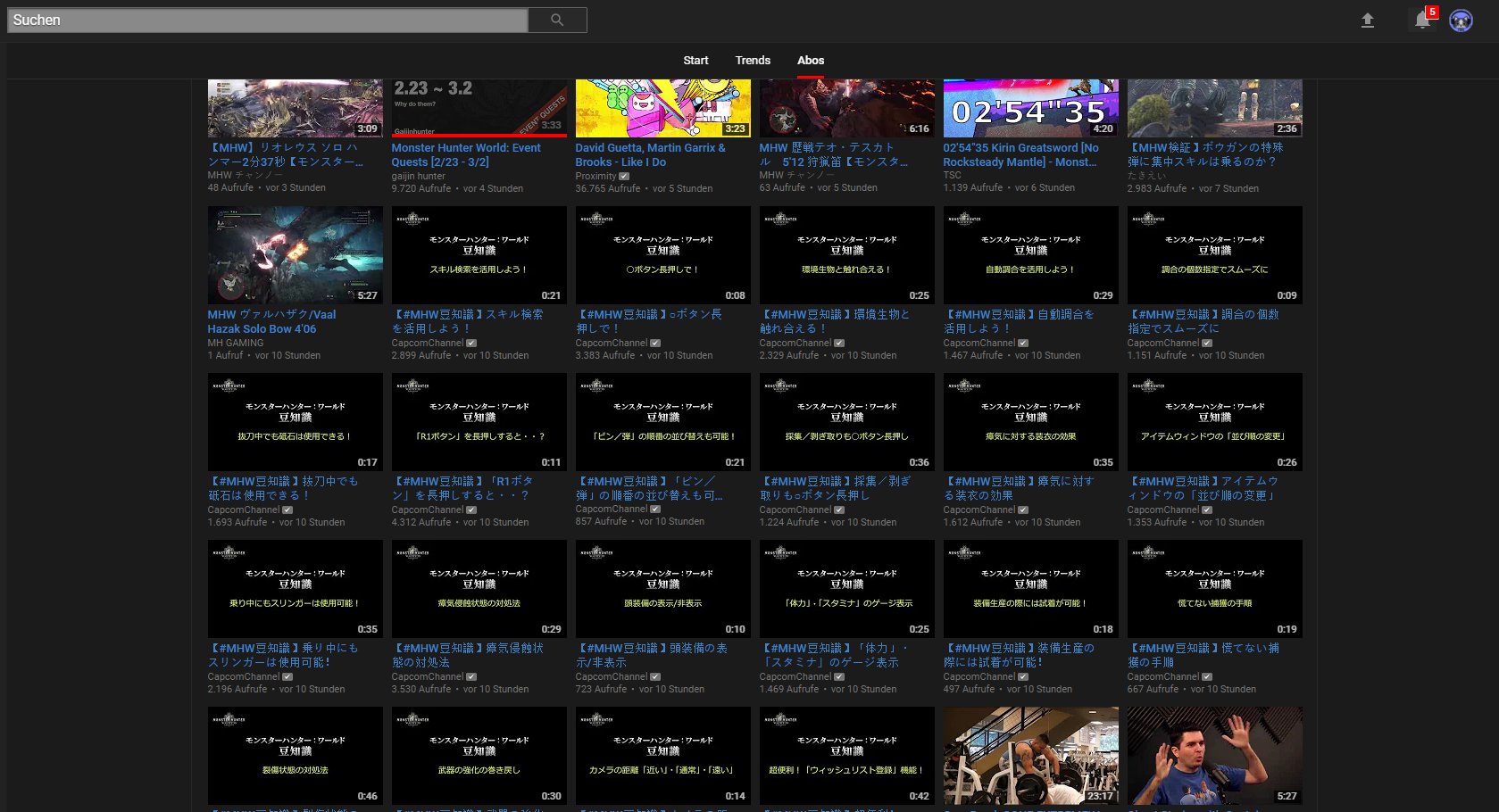Open the upload video icon
The height and width of the screenshot is (812, 1499).
[1367, 21]
